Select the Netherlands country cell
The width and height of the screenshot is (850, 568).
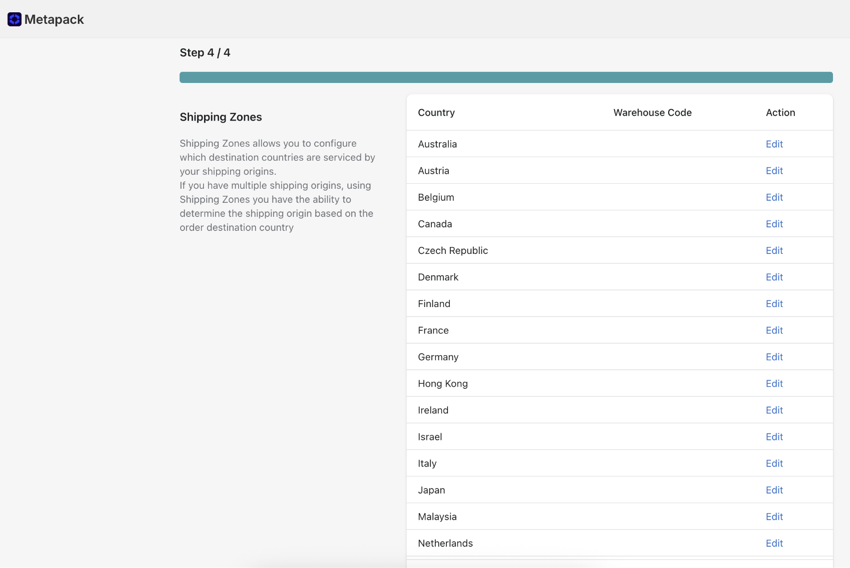tap(445, 543)
